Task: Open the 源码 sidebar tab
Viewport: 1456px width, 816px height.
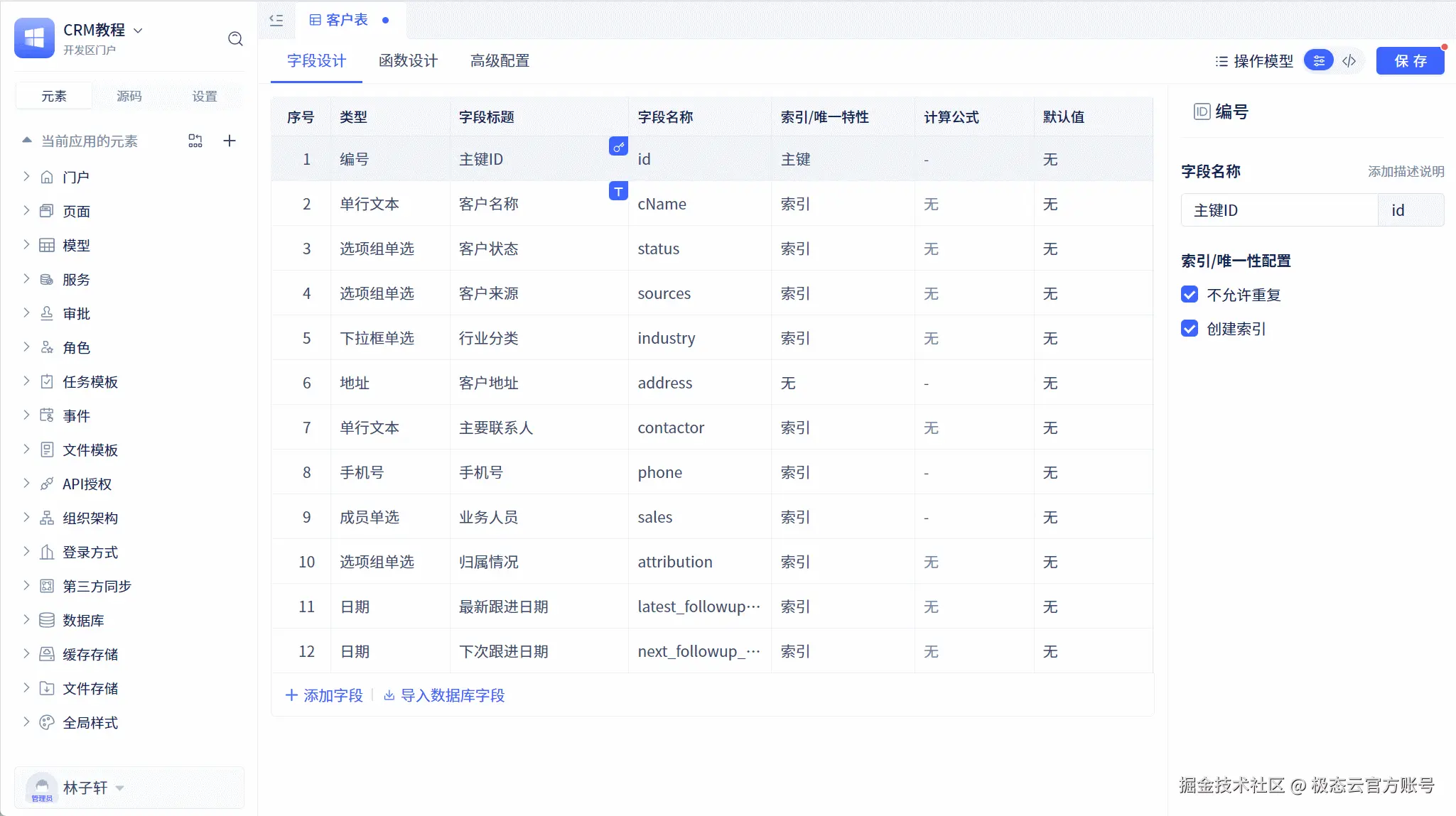Action: coord(129,96)
